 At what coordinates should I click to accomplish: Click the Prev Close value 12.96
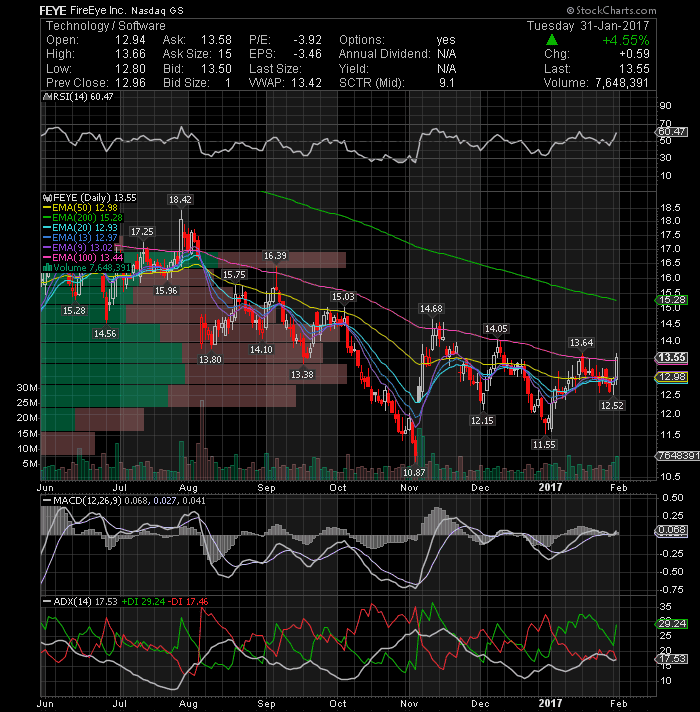point(130,83)
